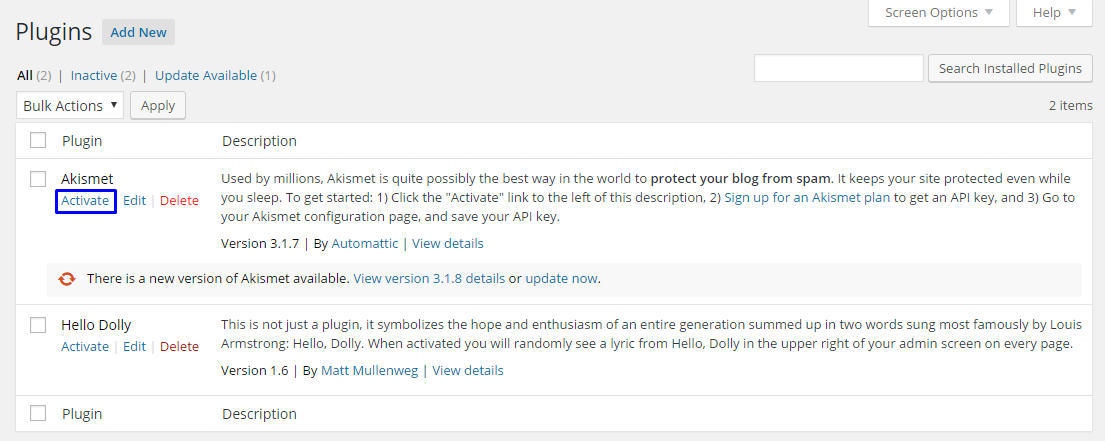This screenshot has width=1105, height=441.
Task: Activate the Akismet plugin
Action: [x=85, y=200]
